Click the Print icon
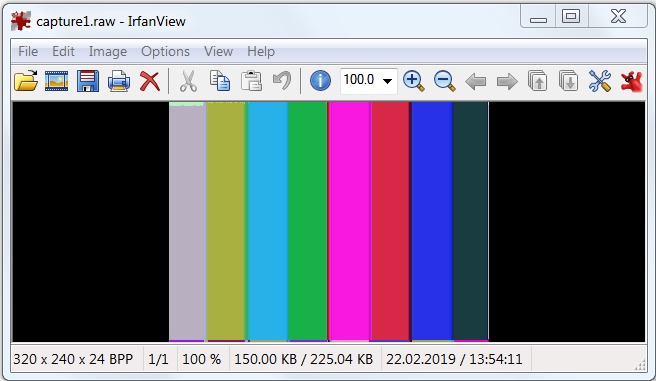The height and width of the screenshot is (381, 656). [x=119, y=81]
